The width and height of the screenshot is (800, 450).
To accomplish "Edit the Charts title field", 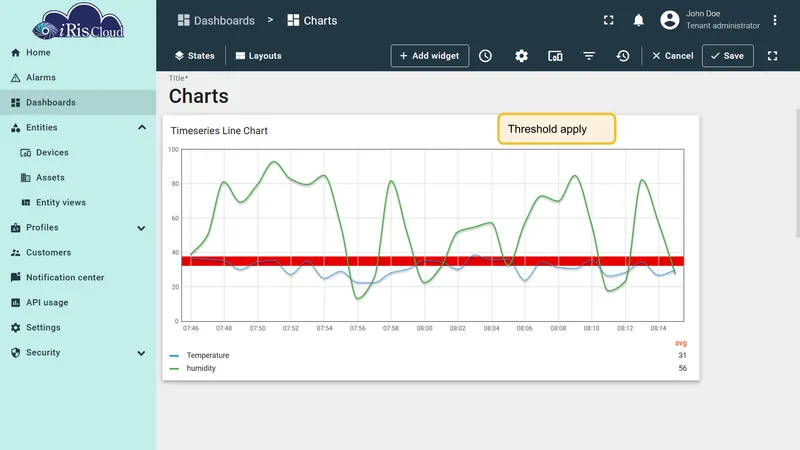I will point(198,96).
